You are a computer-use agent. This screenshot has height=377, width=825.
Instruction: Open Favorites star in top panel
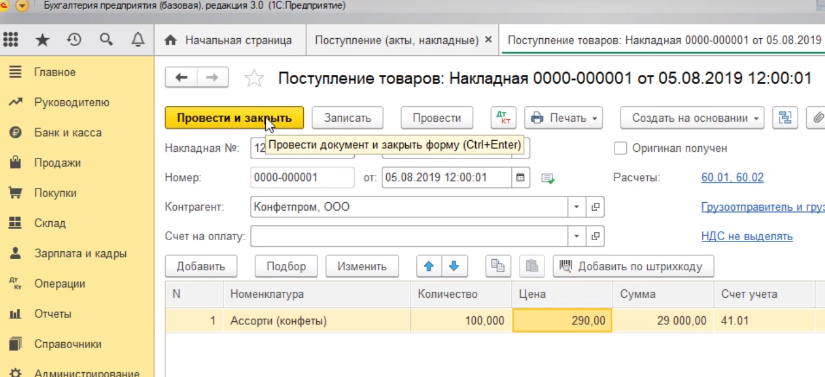click(42, 40)
